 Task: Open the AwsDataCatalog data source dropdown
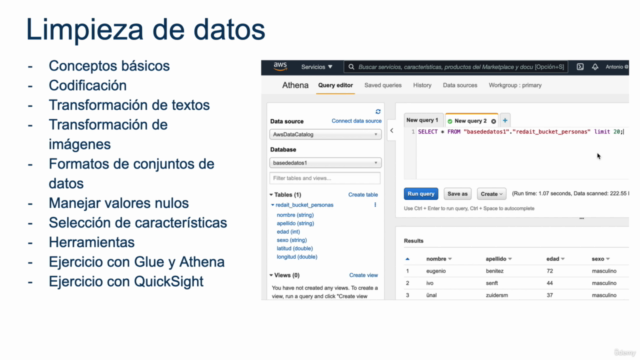(x=325, y=134)
